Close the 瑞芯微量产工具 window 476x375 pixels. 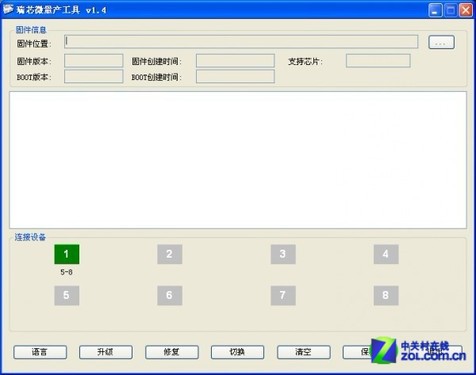point(466,10)
